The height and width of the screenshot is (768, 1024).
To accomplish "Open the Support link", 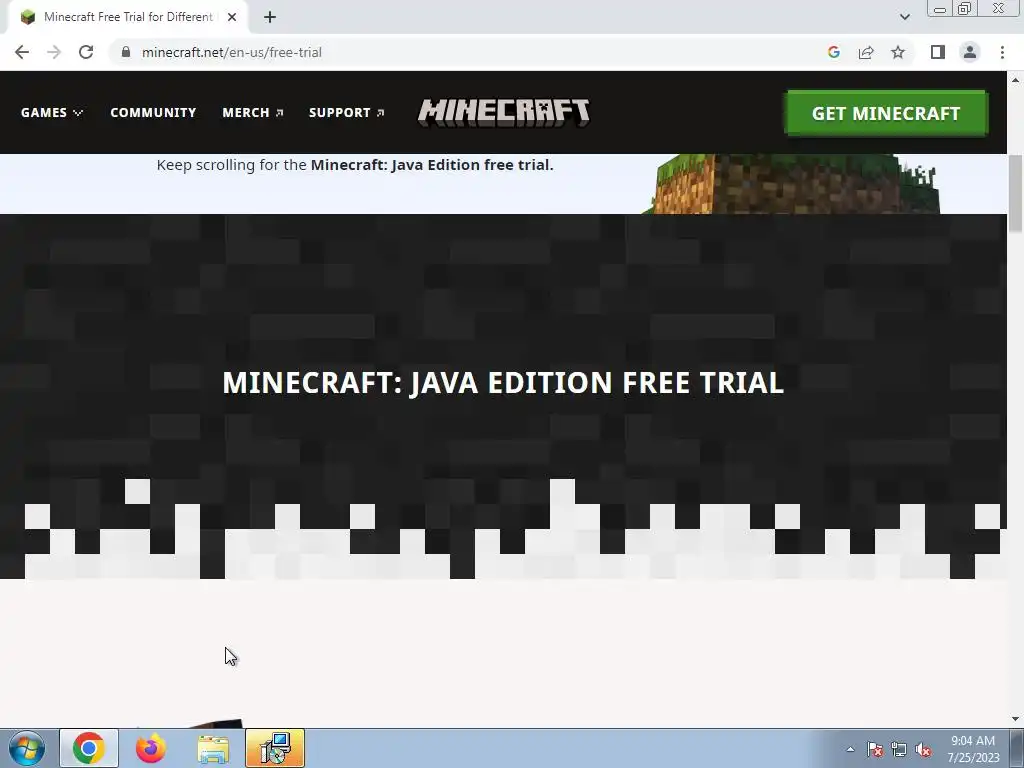I will pos(347,112).
